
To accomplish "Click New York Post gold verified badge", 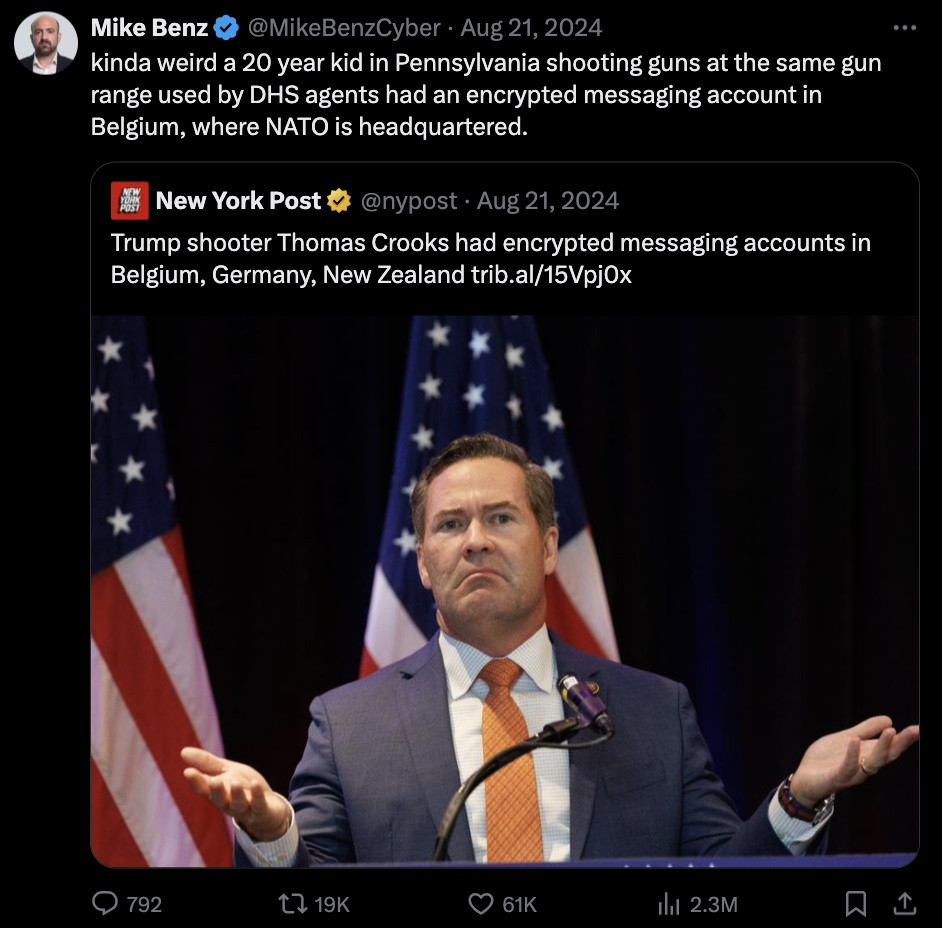I will tap(339, 201).
